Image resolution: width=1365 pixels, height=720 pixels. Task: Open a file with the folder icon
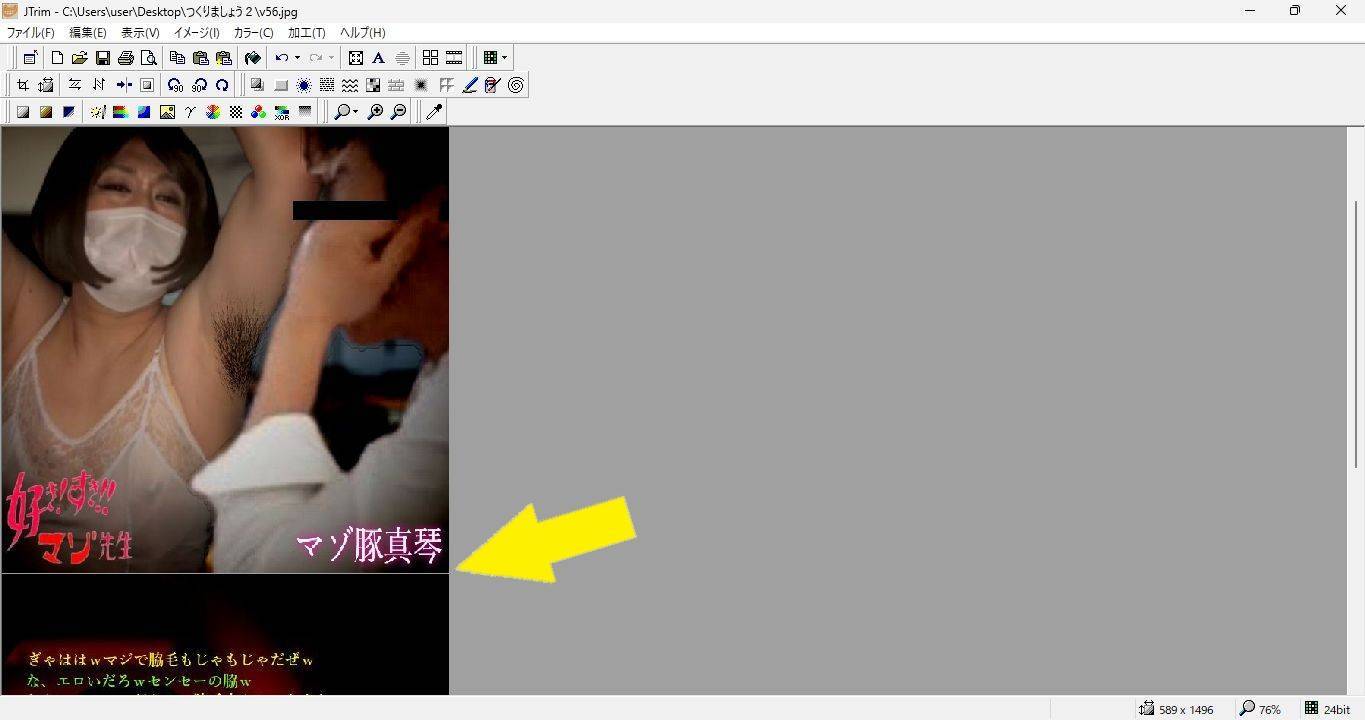[x=80, y=58]
